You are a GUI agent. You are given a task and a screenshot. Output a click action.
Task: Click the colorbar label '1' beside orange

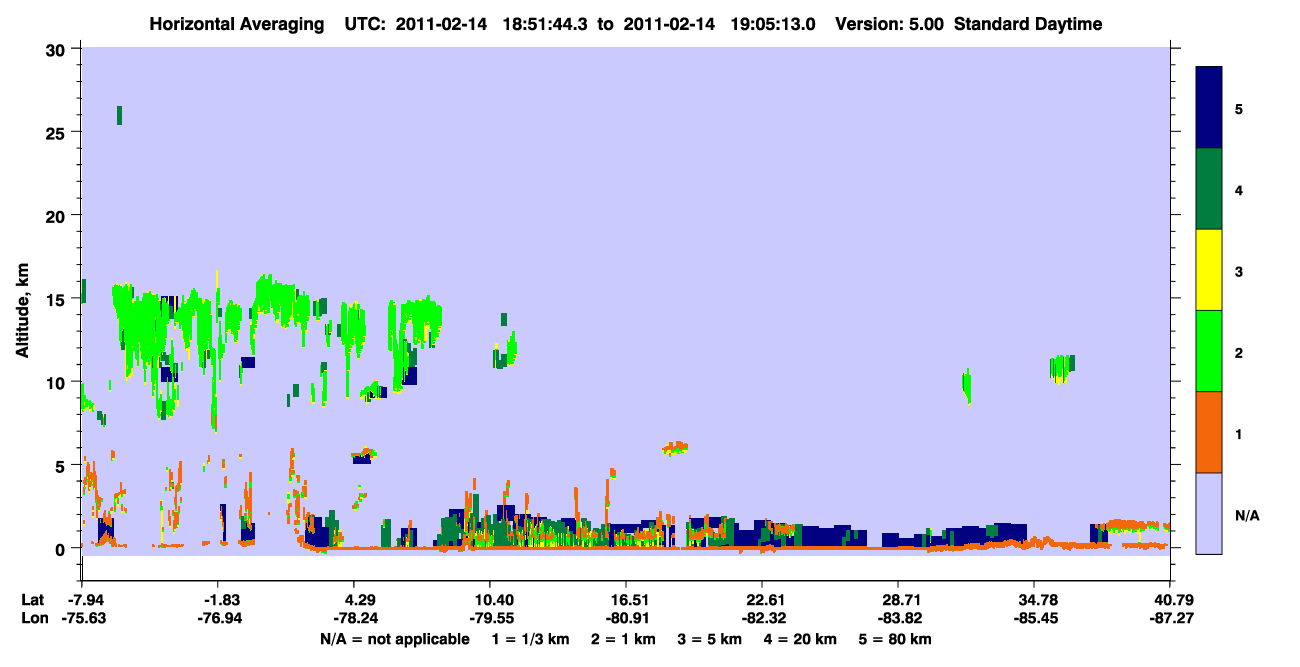1239,433
